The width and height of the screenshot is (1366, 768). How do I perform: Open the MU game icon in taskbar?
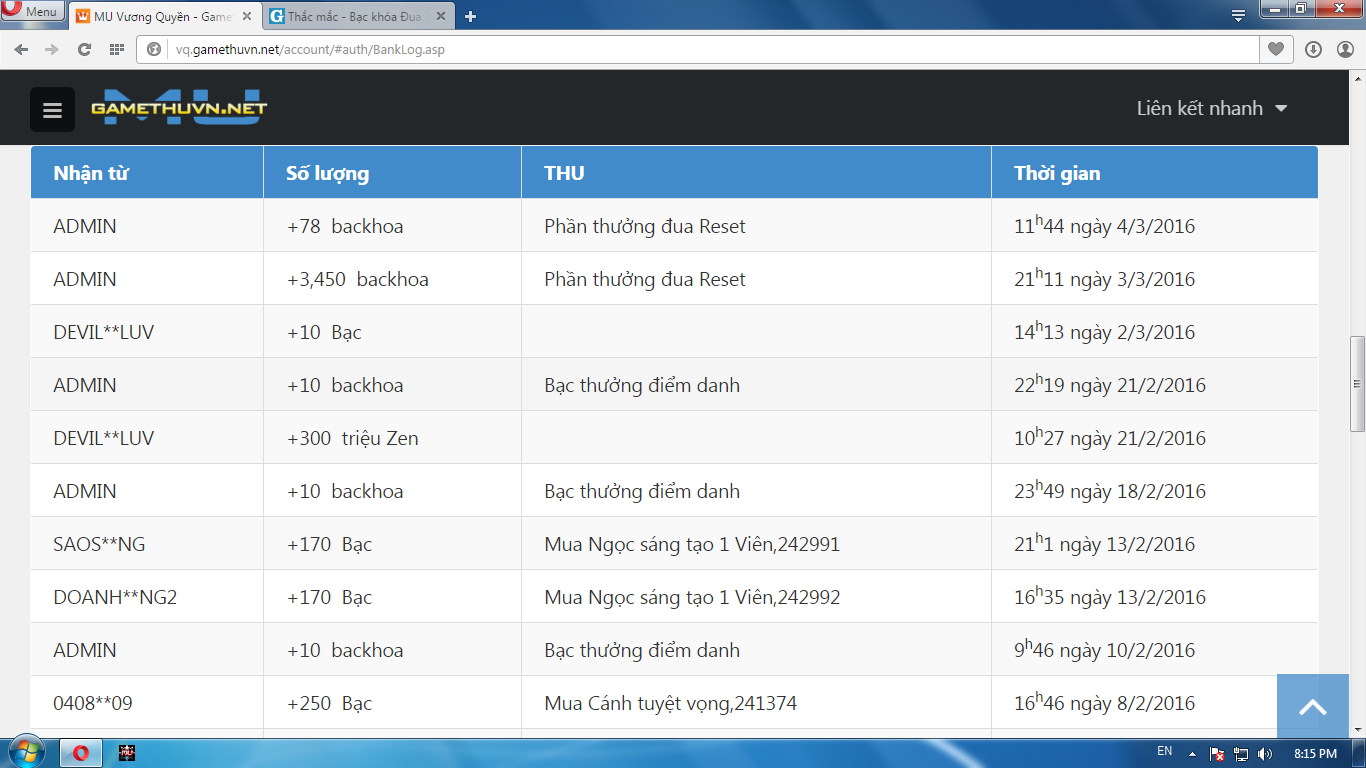(127, 753)
